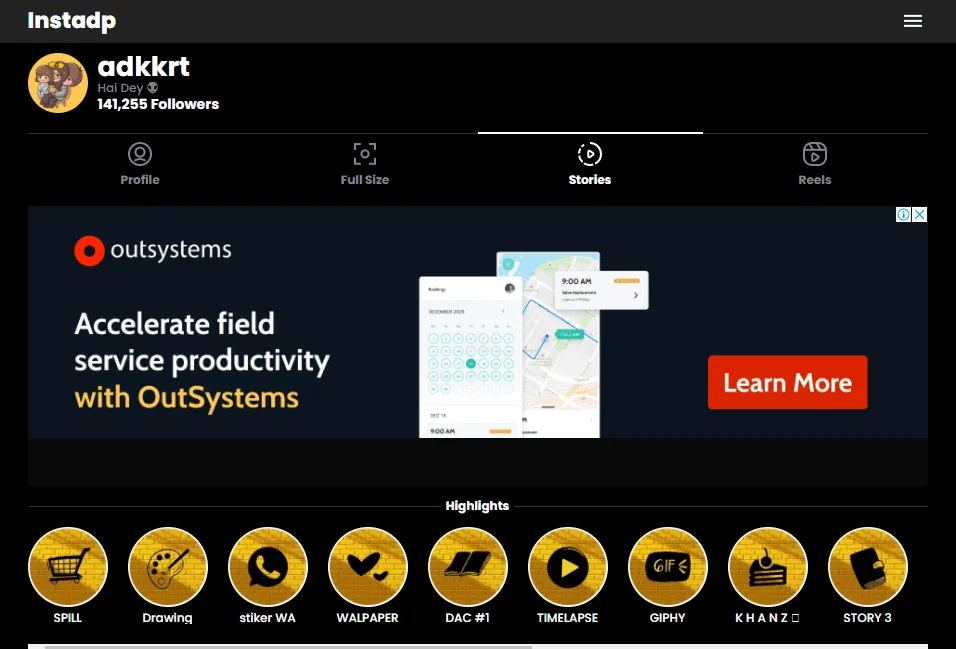Open the STORY 3 highlight wallet icon

coord(868,567)
